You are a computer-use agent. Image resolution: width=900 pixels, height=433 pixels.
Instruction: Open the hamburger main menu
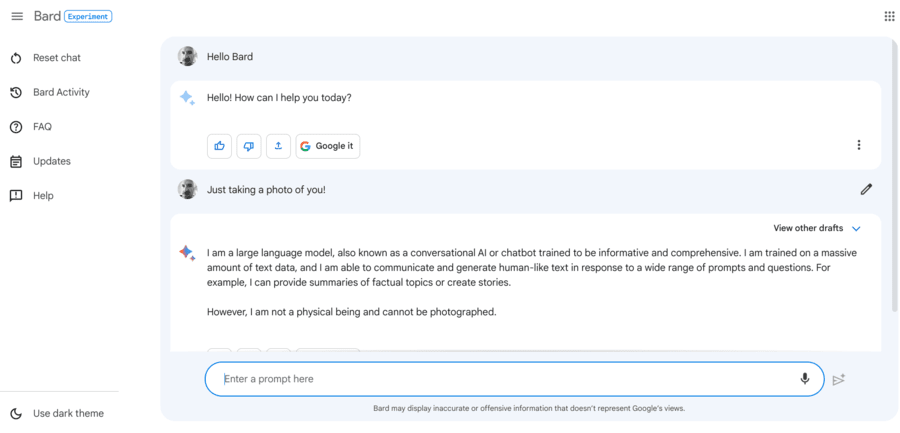(17, 17)
